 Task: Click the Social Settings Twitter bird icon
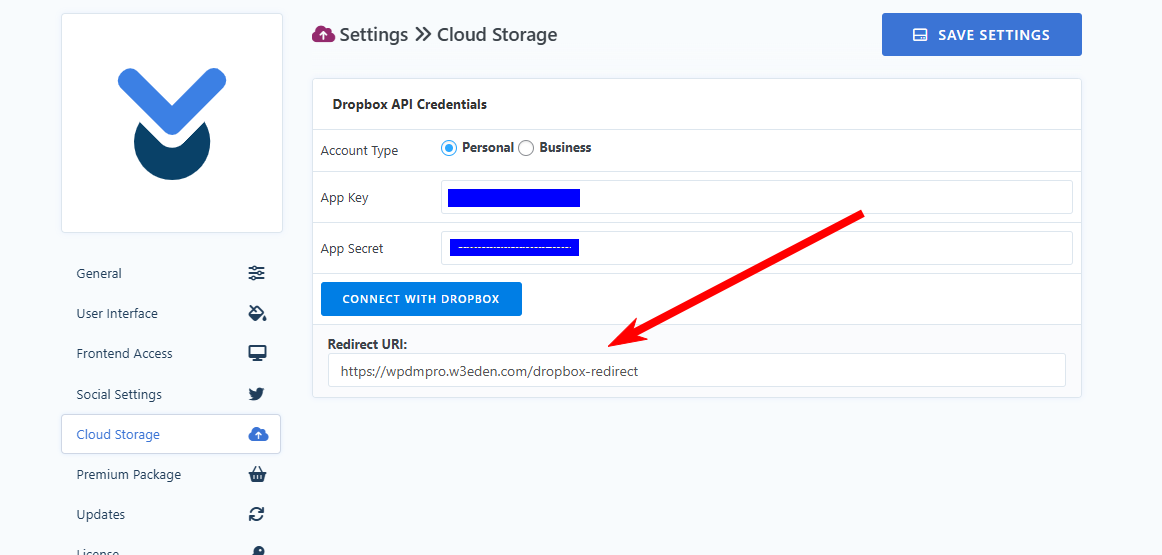point(256,394)
